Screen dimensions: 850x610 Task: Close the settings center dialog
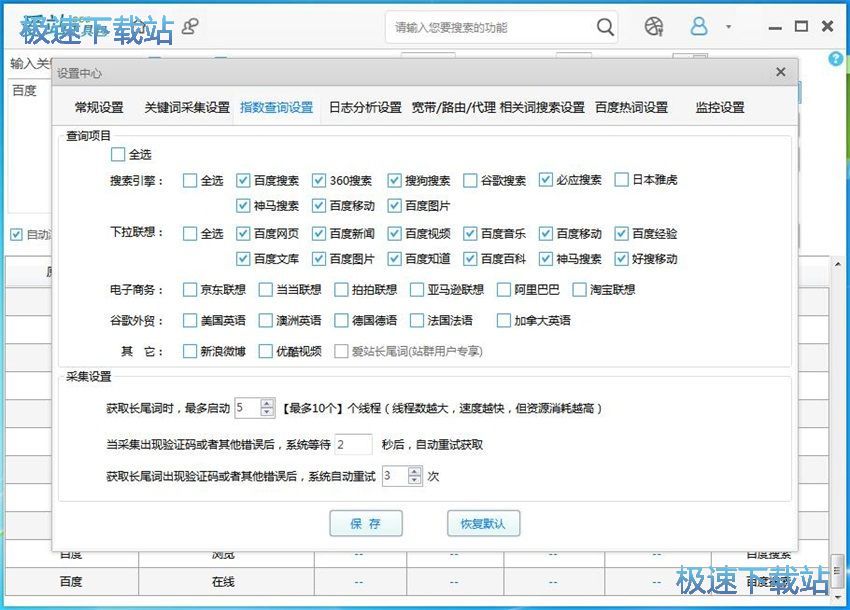pyautogui.click(x=781, y=72)
